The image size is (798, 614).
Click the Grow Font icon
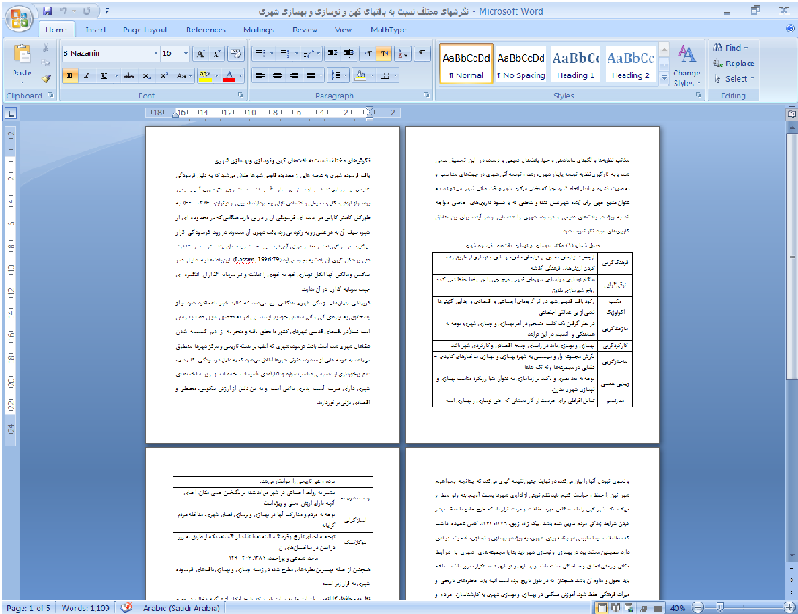tap(201, 53)
